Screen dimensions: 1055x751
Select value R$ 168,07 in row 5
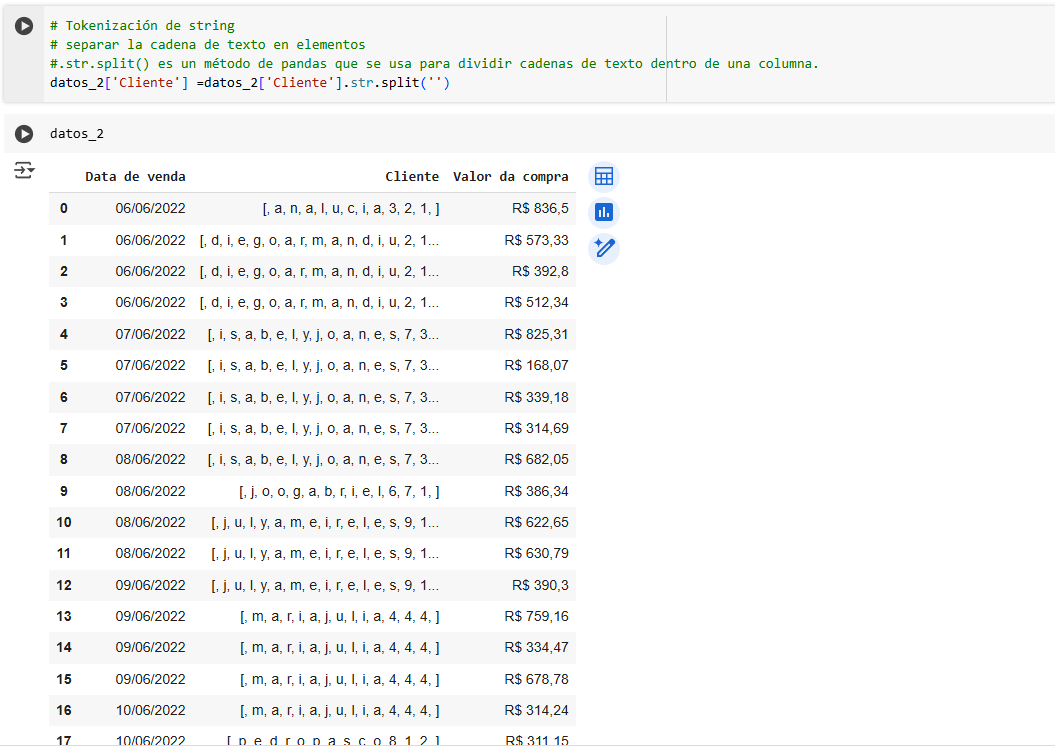pyautogui.click(x=536, y=365)
